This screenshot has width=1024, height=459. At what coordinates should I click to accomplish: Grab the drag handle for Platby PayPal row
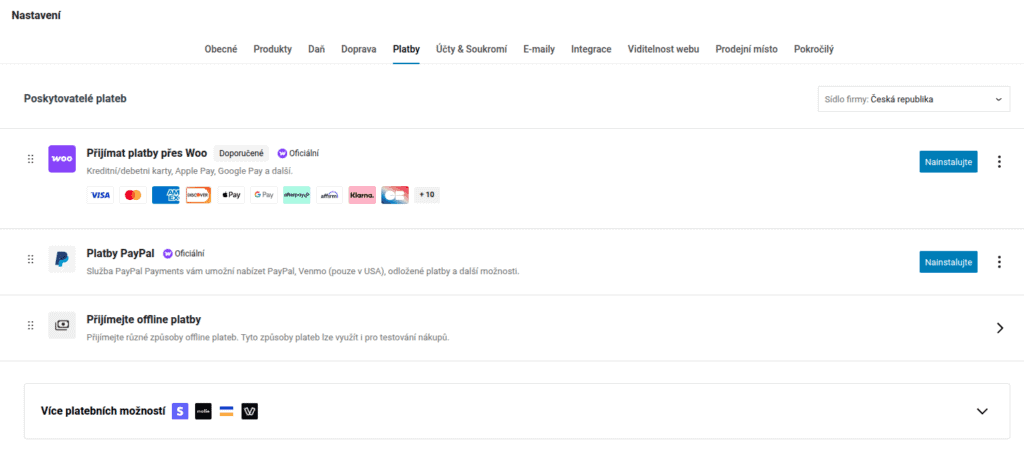click(31, 260)
